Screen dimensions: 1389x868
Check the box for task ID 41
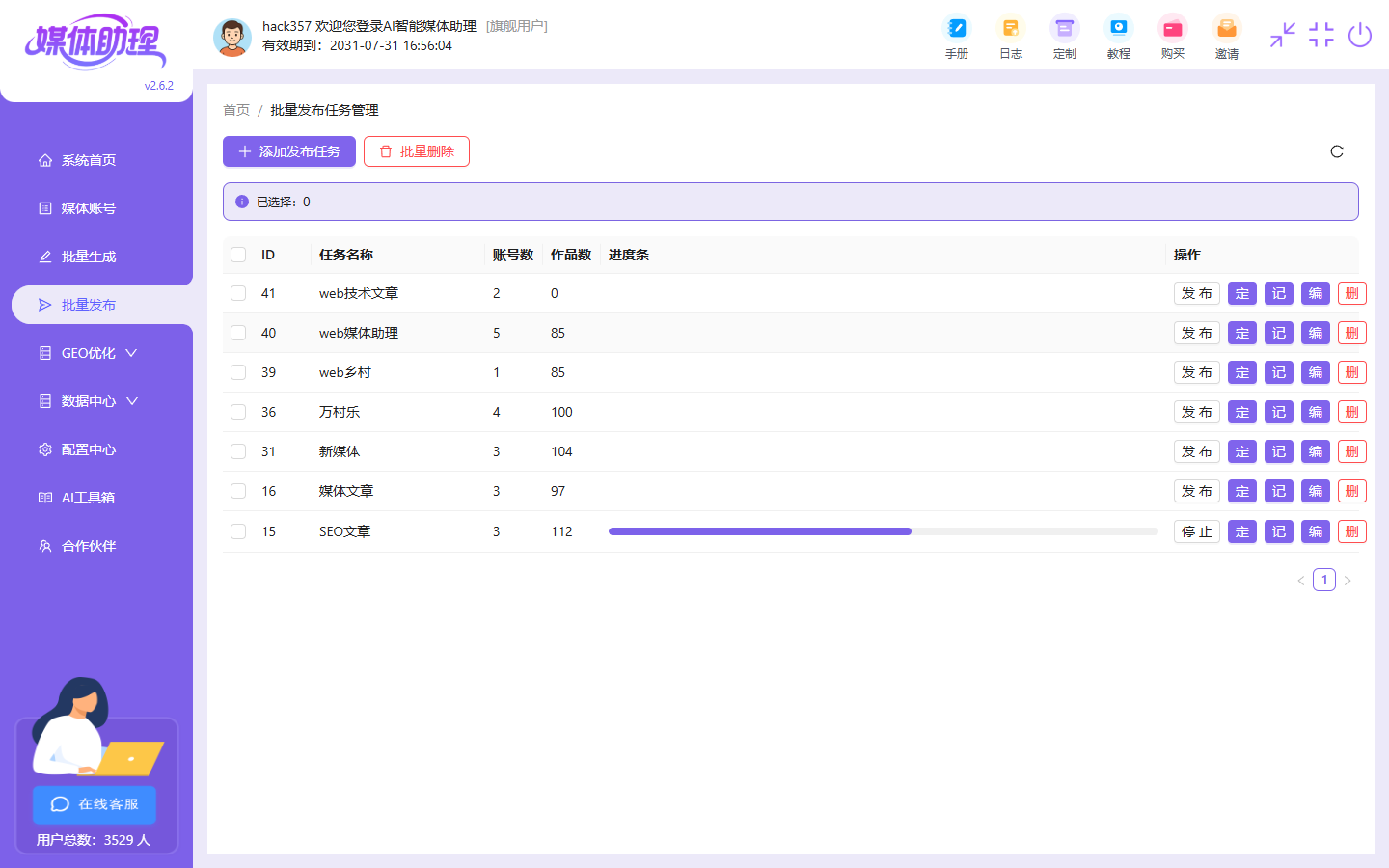238,293
